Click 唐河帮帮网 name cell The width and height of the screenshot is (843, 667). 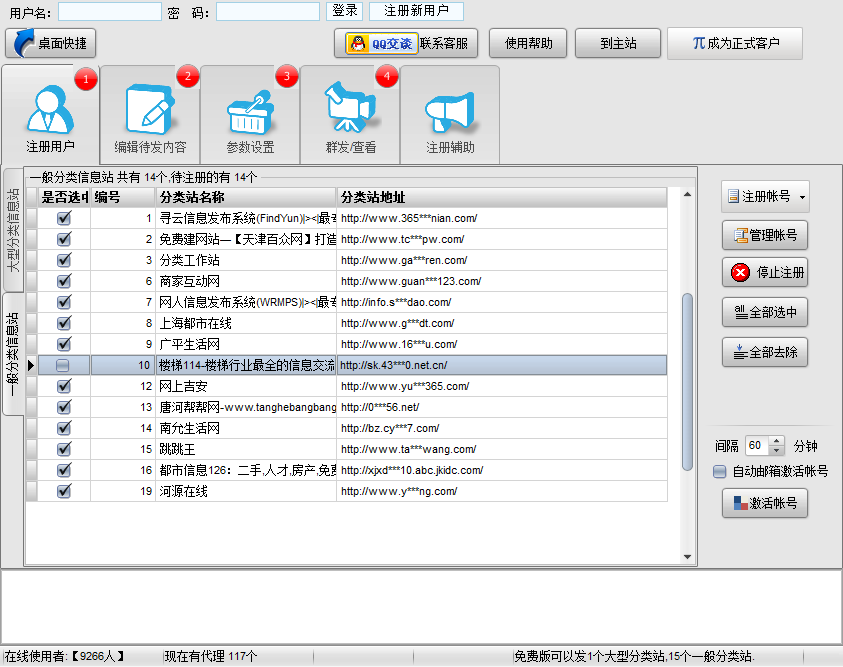(x=246, y=407)
